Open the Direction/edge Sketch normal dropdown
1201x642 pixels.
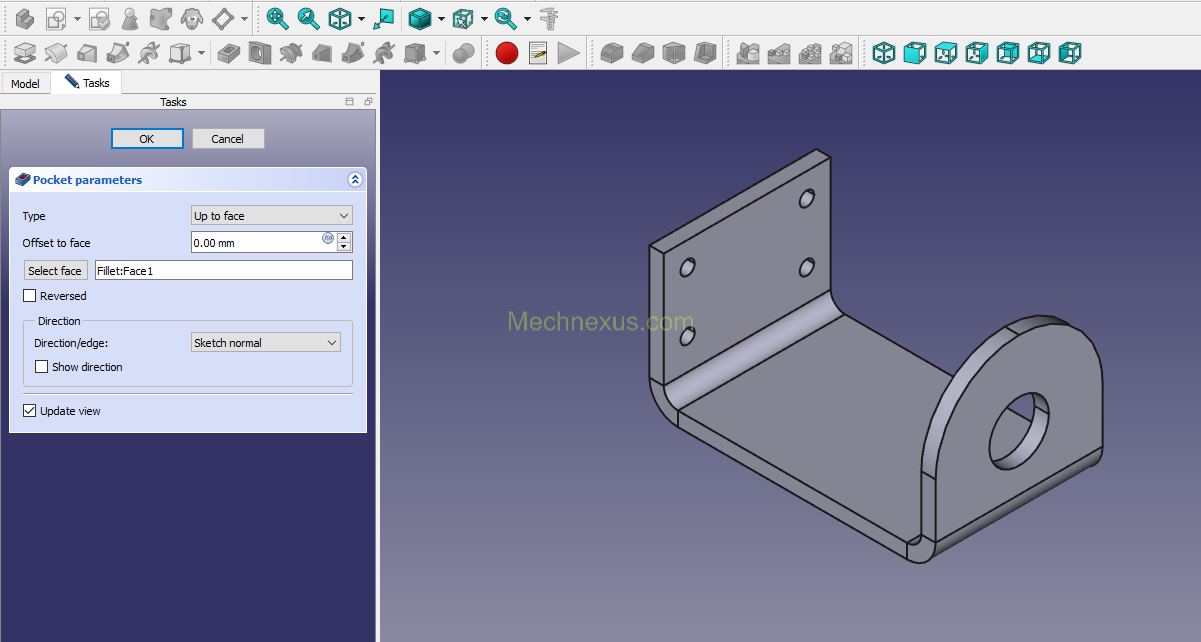click(266, 343)
